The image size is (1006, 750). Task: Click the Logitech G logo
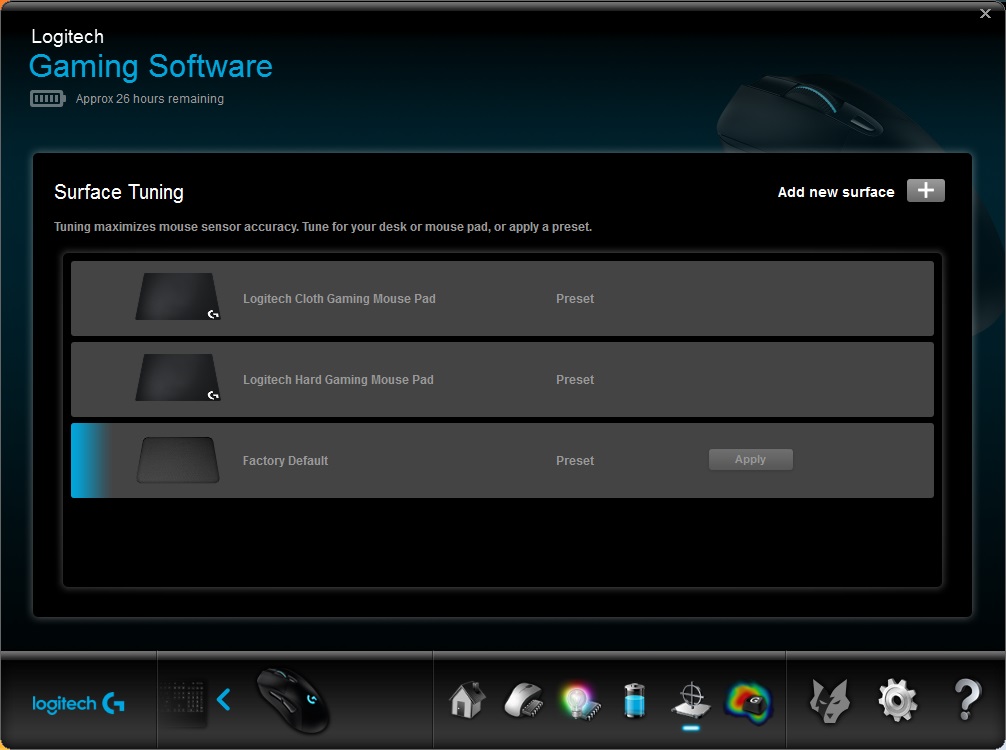[78, 703]
